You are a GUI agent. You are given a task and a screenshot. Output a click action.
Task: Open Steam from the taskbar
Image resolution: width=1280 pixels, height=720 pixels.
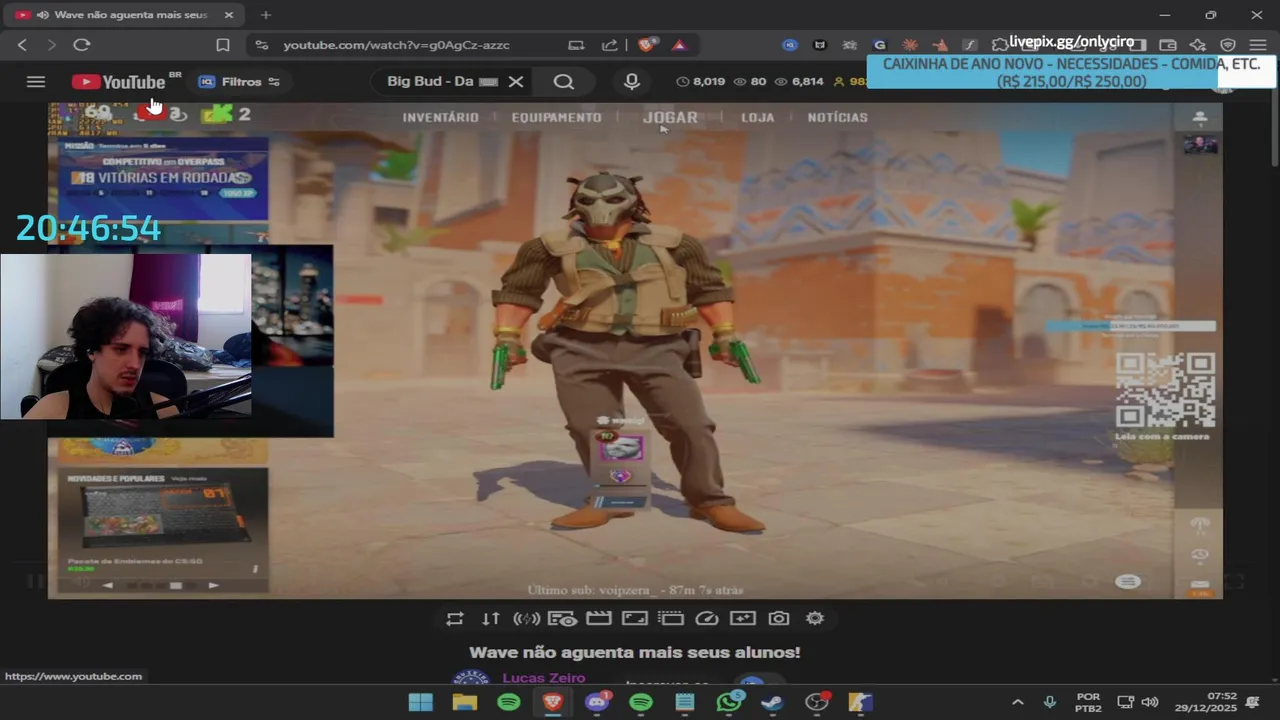pyautogui.click(x=773, y=702)
